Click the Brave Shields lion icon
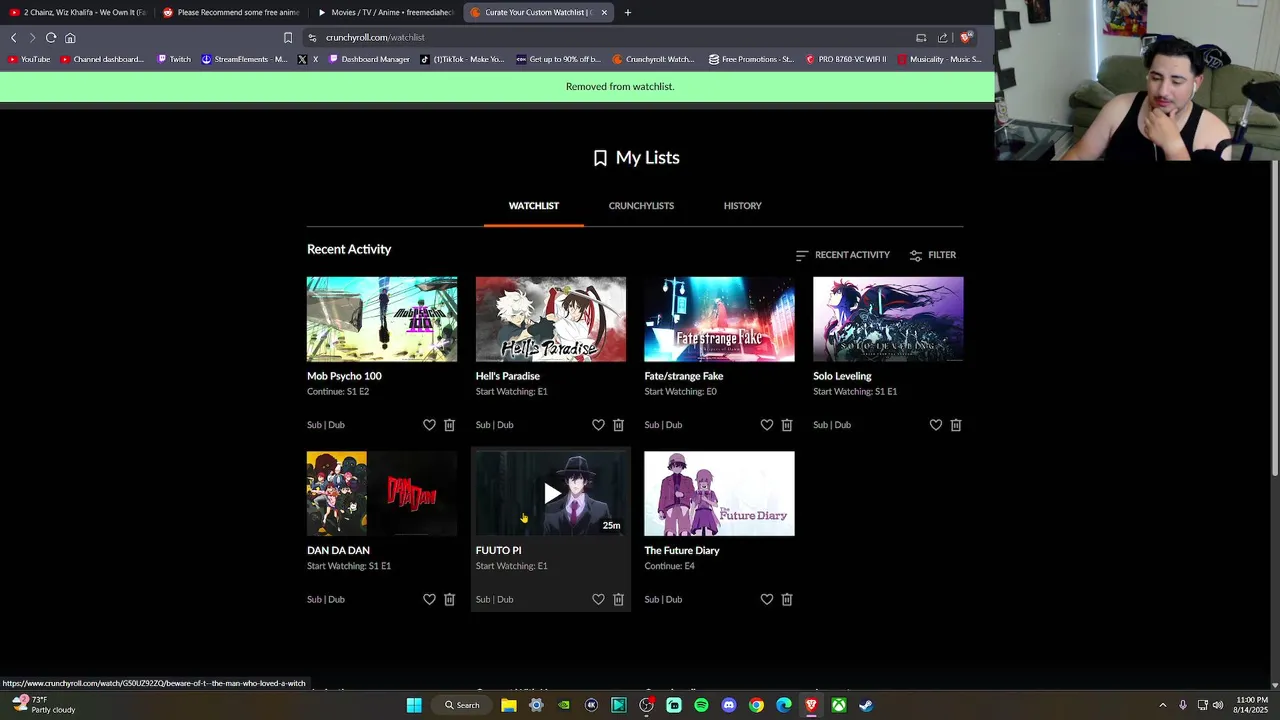 pyautogui.click(x=965, y=38)
